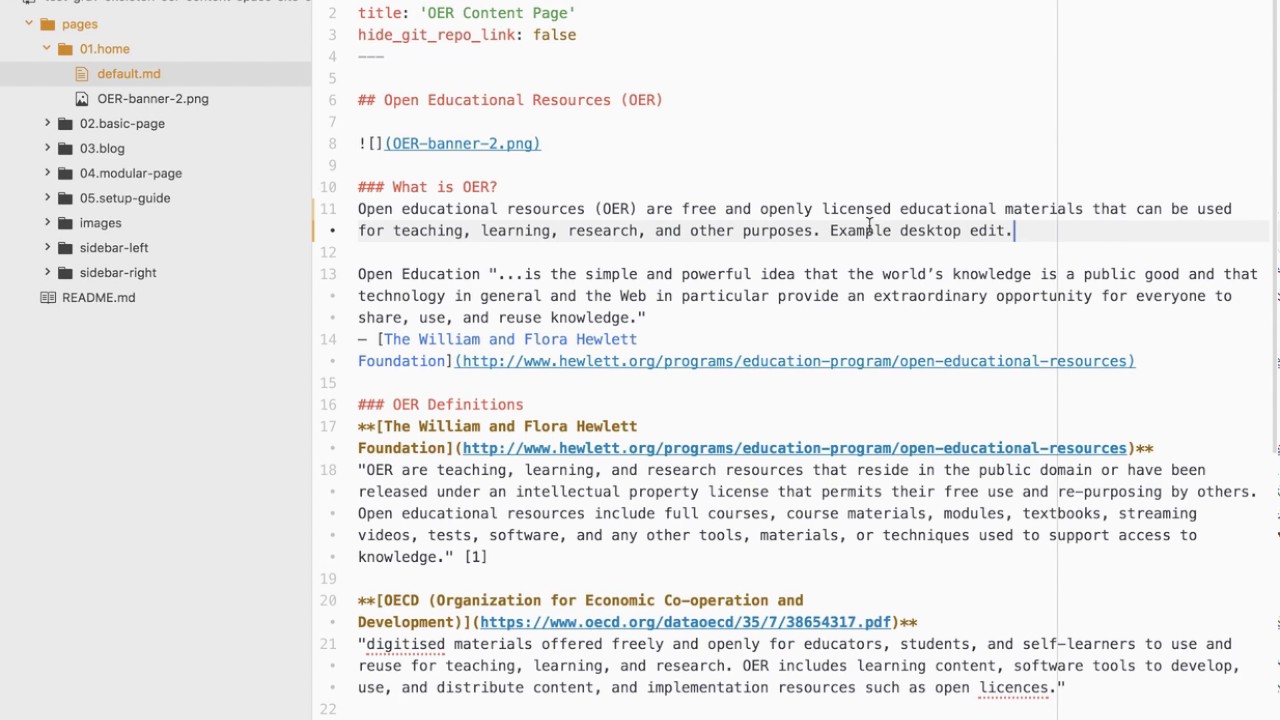Viewport: 1280px width, 720px height.
Task: Click the 04.modular-page folder icon
Action: click(65, 173)
